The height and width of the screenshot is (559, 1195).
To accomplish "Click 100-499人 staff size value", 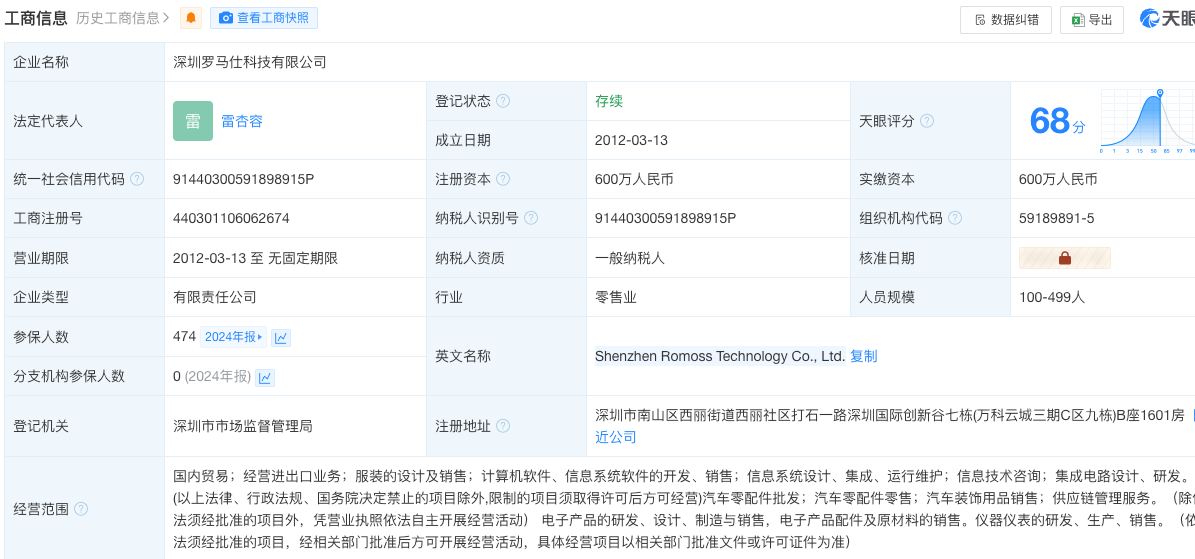I will click(x=1052, y=297).
